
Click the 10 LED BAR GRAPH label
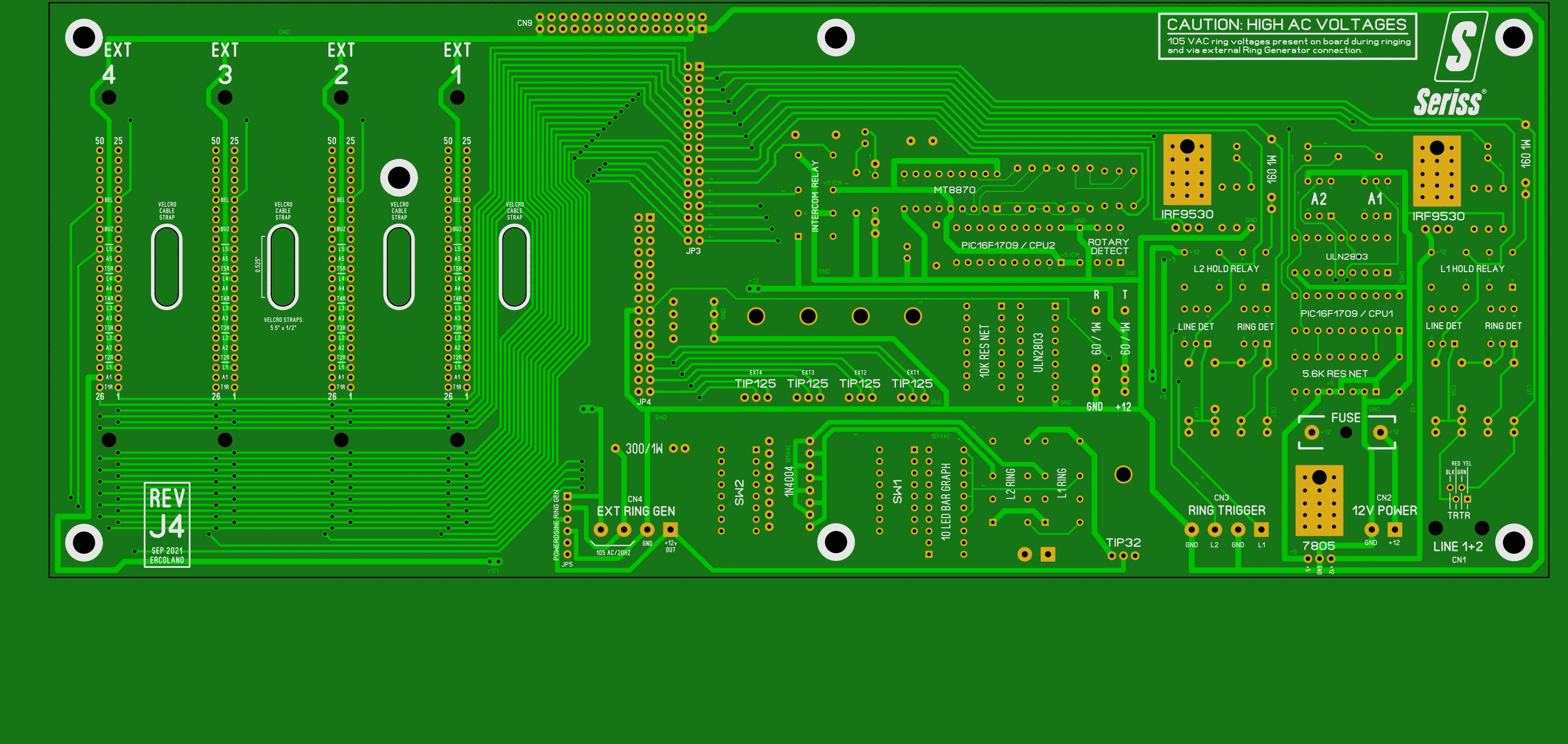(x=945, y=502)
